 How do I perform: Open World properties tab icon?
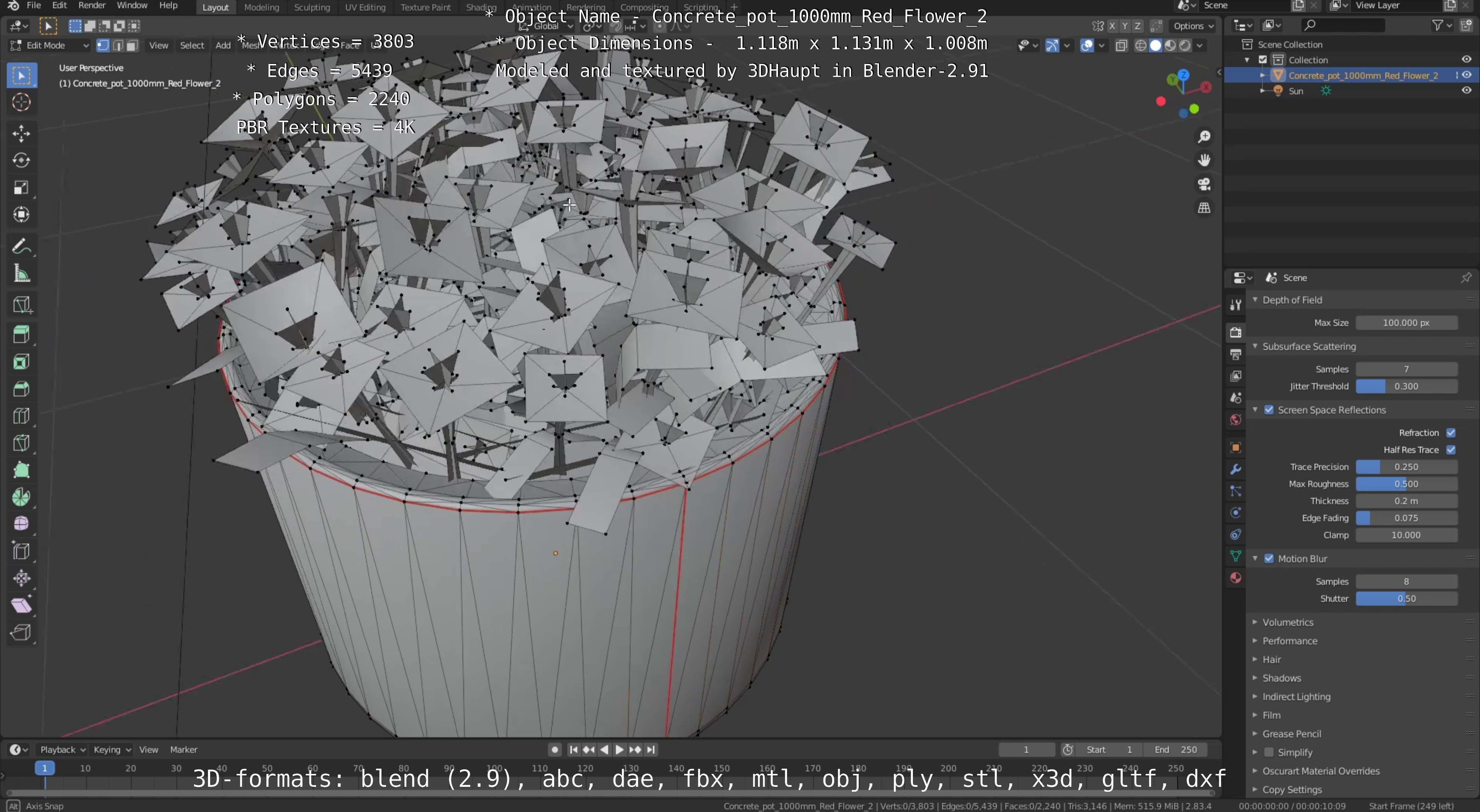1236,420
